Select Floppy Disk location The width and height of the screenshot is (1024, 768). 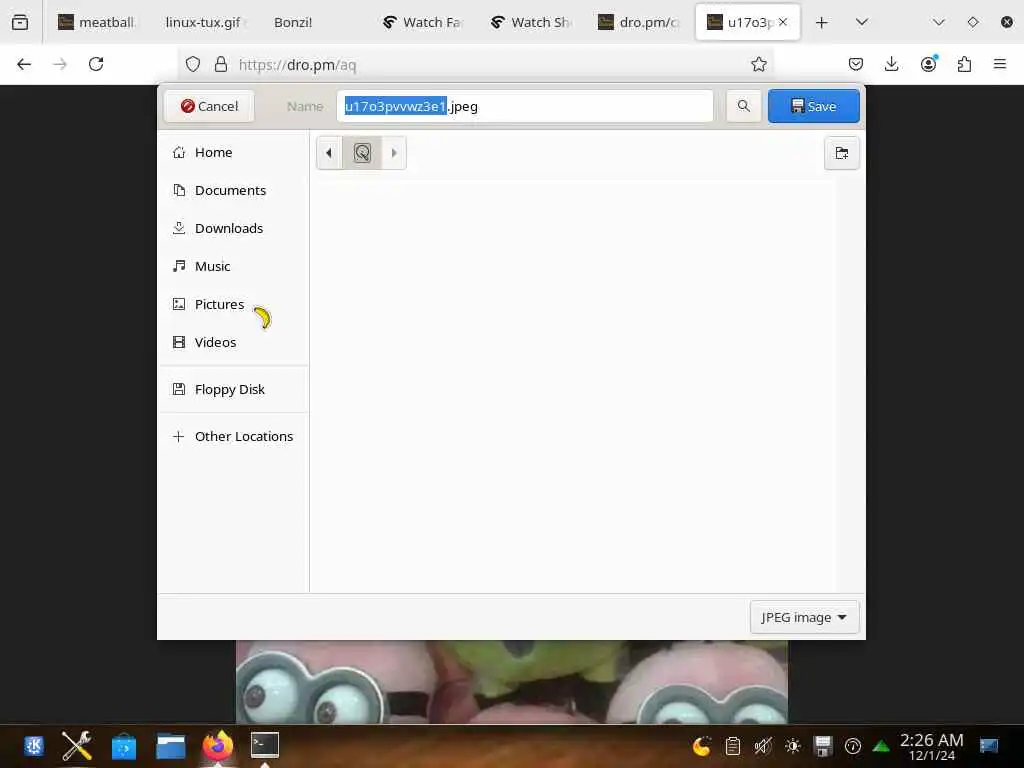pyautogui.click(x=233, y=389)
